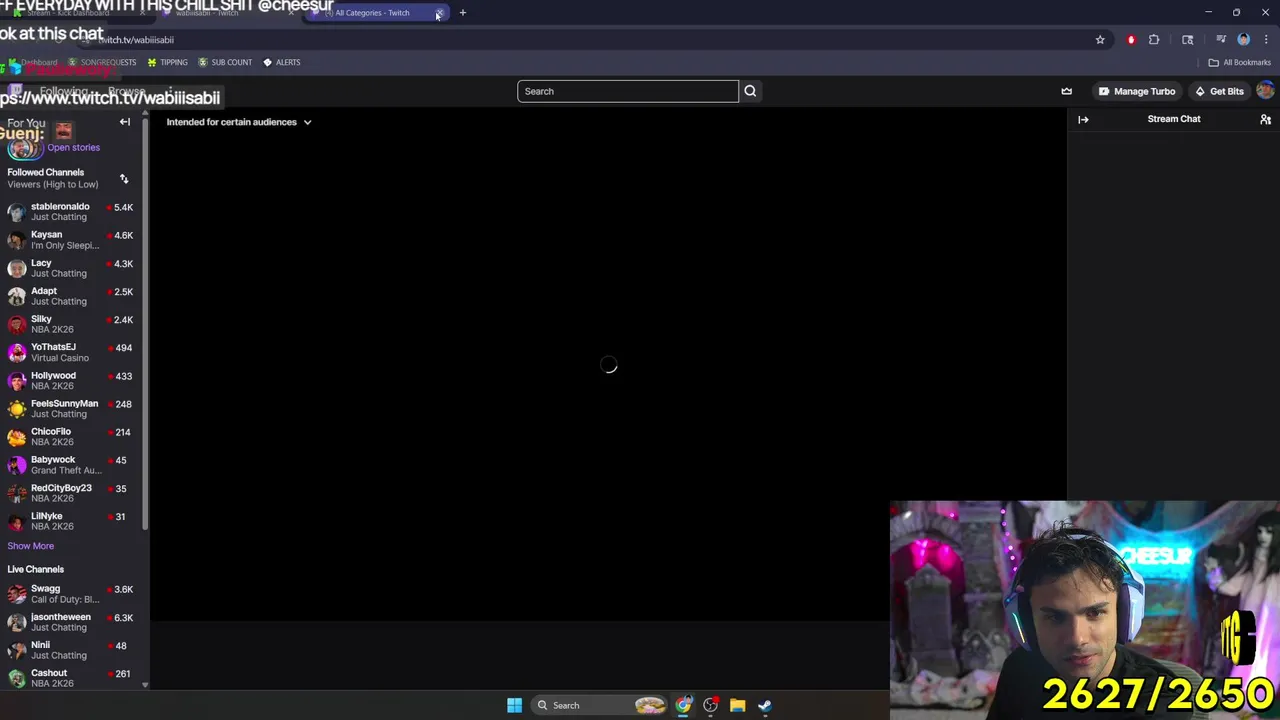Viewport: 1280px width, 720px height.
Task: Click Get Bits button
Action: 1219,91
